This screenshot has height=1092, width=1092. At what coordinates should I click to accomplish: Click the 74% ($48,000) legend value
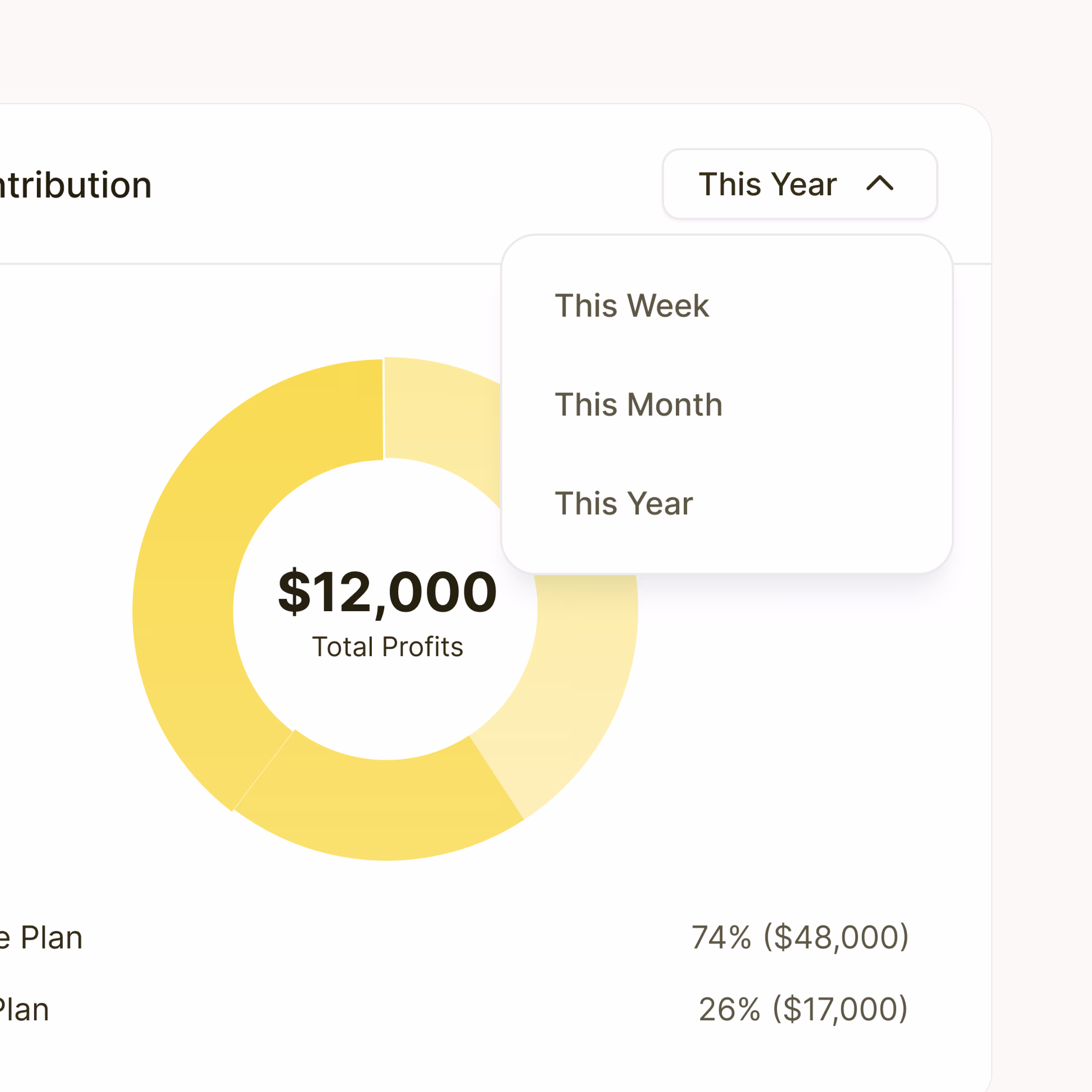tap(800, 937)
